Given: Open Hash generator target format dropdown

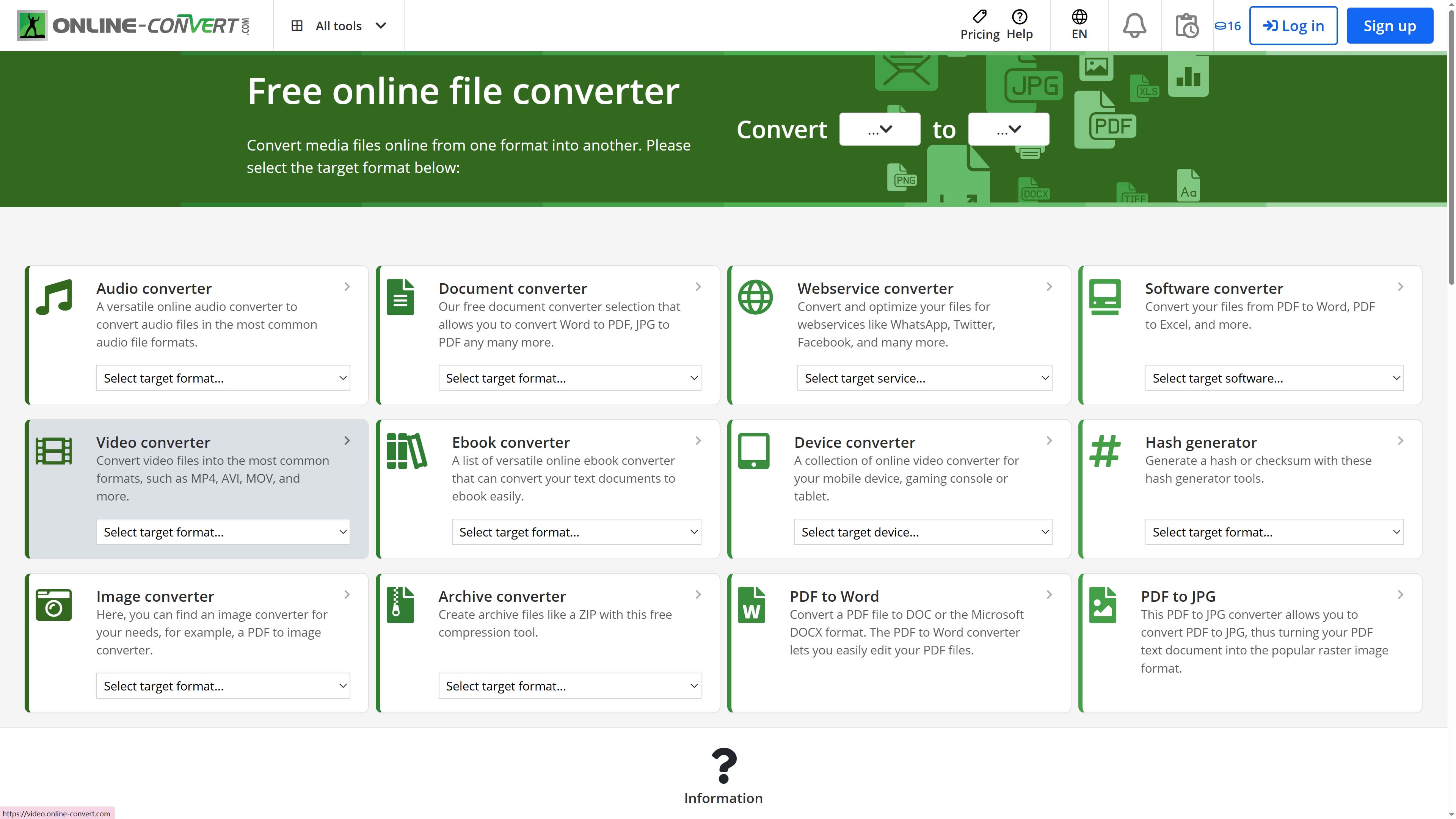Looking at the screenshot, I should (x=1274, y=532).
